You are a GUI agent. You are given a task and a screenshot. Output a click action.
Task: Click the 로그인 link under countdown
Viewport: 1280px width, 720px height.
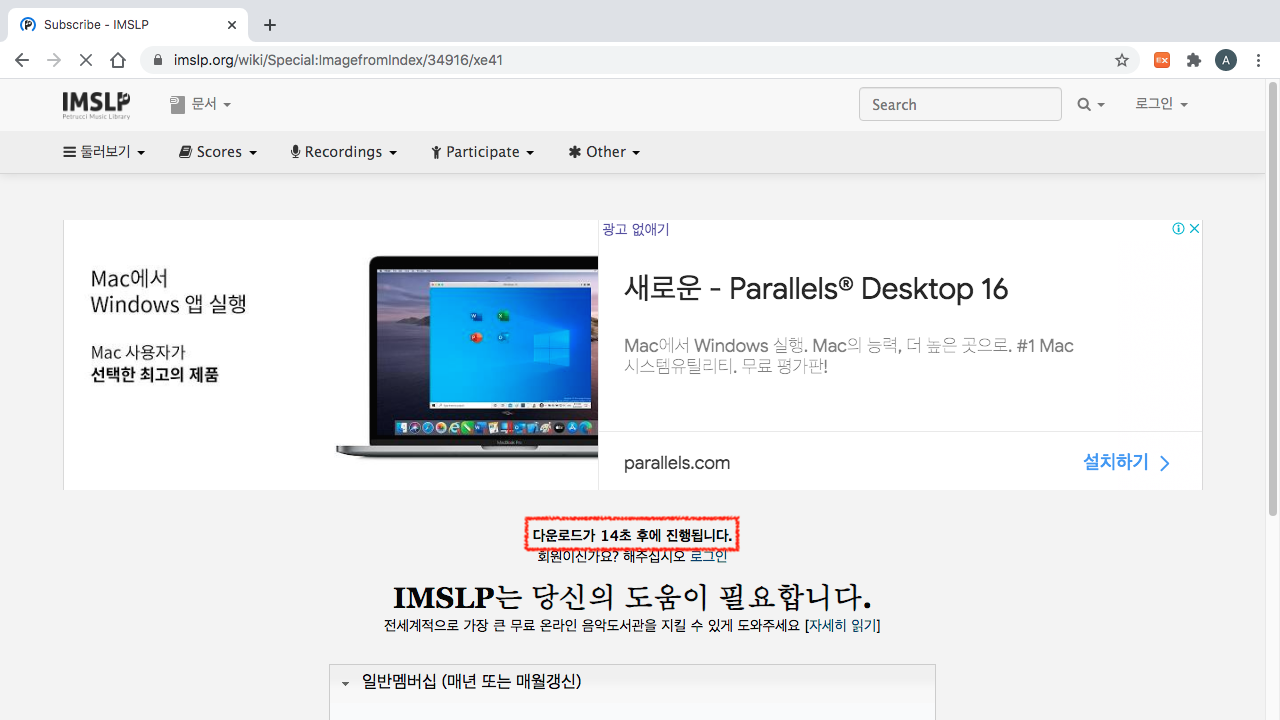coord(709,556)
